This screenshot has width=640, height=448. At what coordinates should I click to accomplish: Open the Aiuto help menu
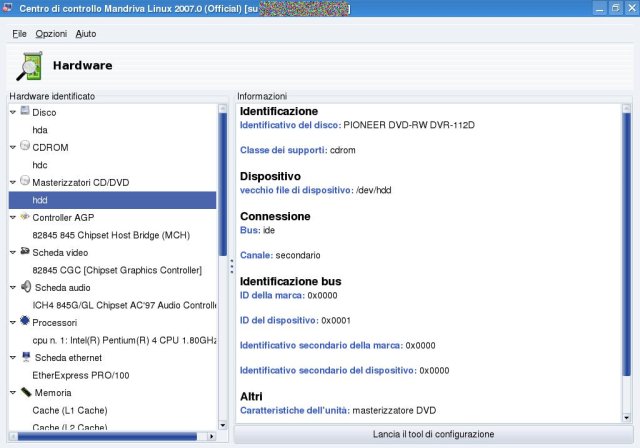pos(86,33)
